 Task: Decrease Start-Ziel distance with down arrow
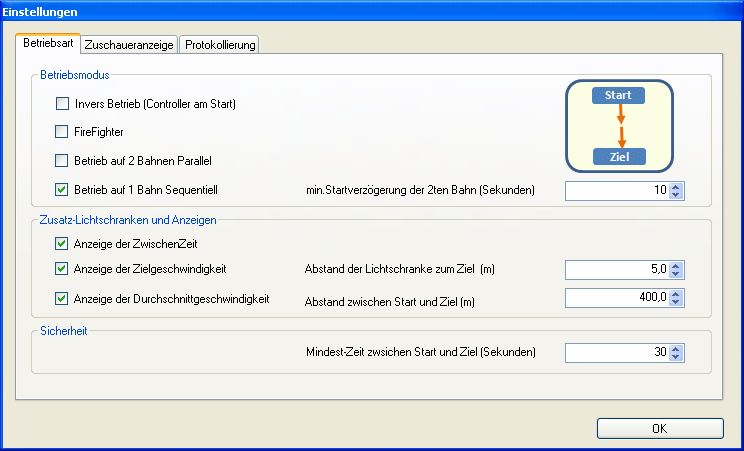[677, 302]
